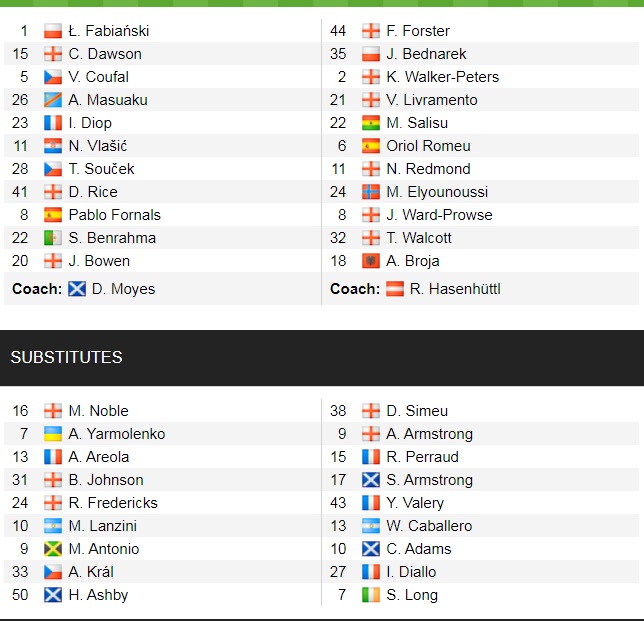
Task: Click the Ireland flag beside S. Long
Action: click(x=370, y=595)
